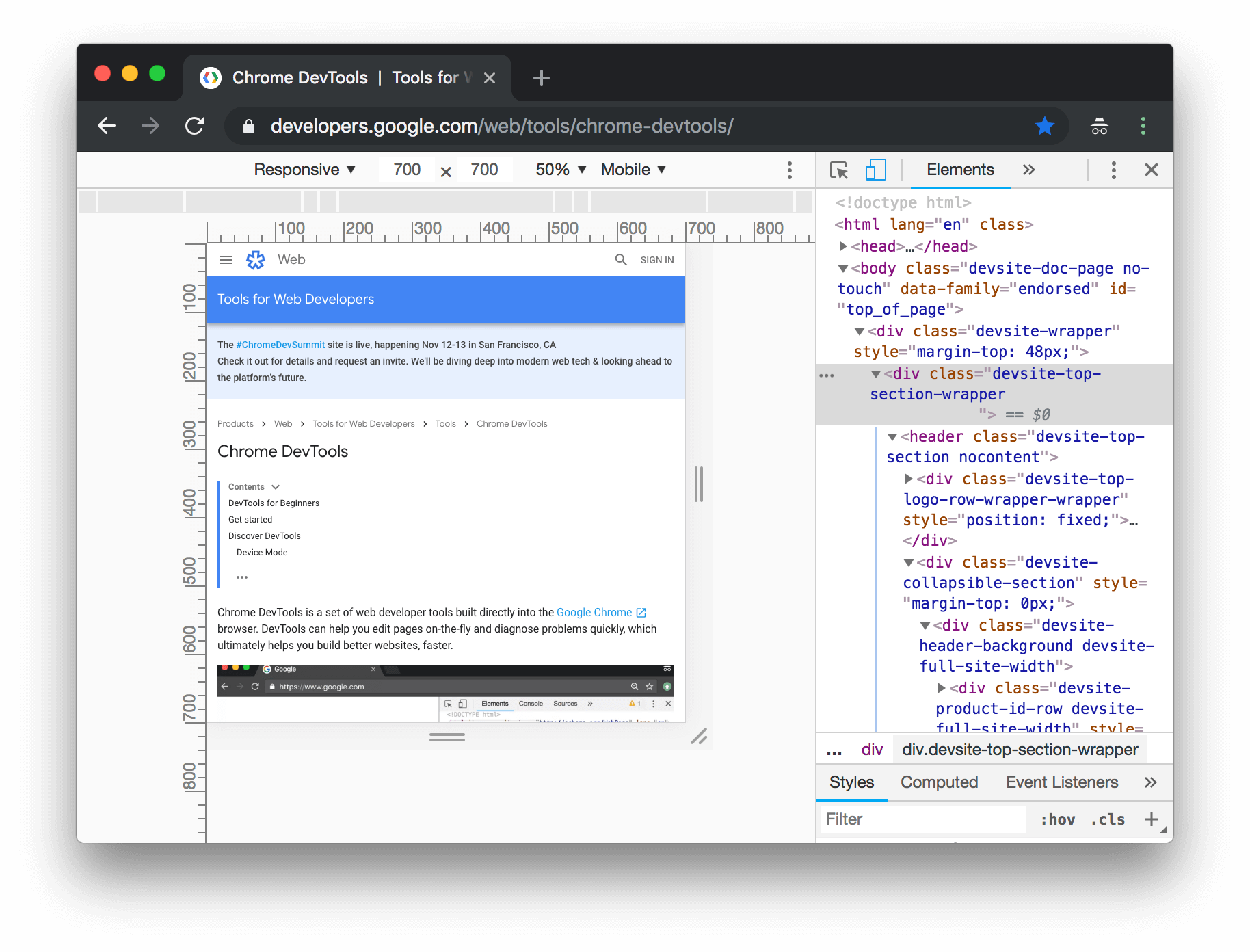Click the browser reload button
This screenshot has height=952, width=1250.
pyautogui.click(x=195, y=126)
